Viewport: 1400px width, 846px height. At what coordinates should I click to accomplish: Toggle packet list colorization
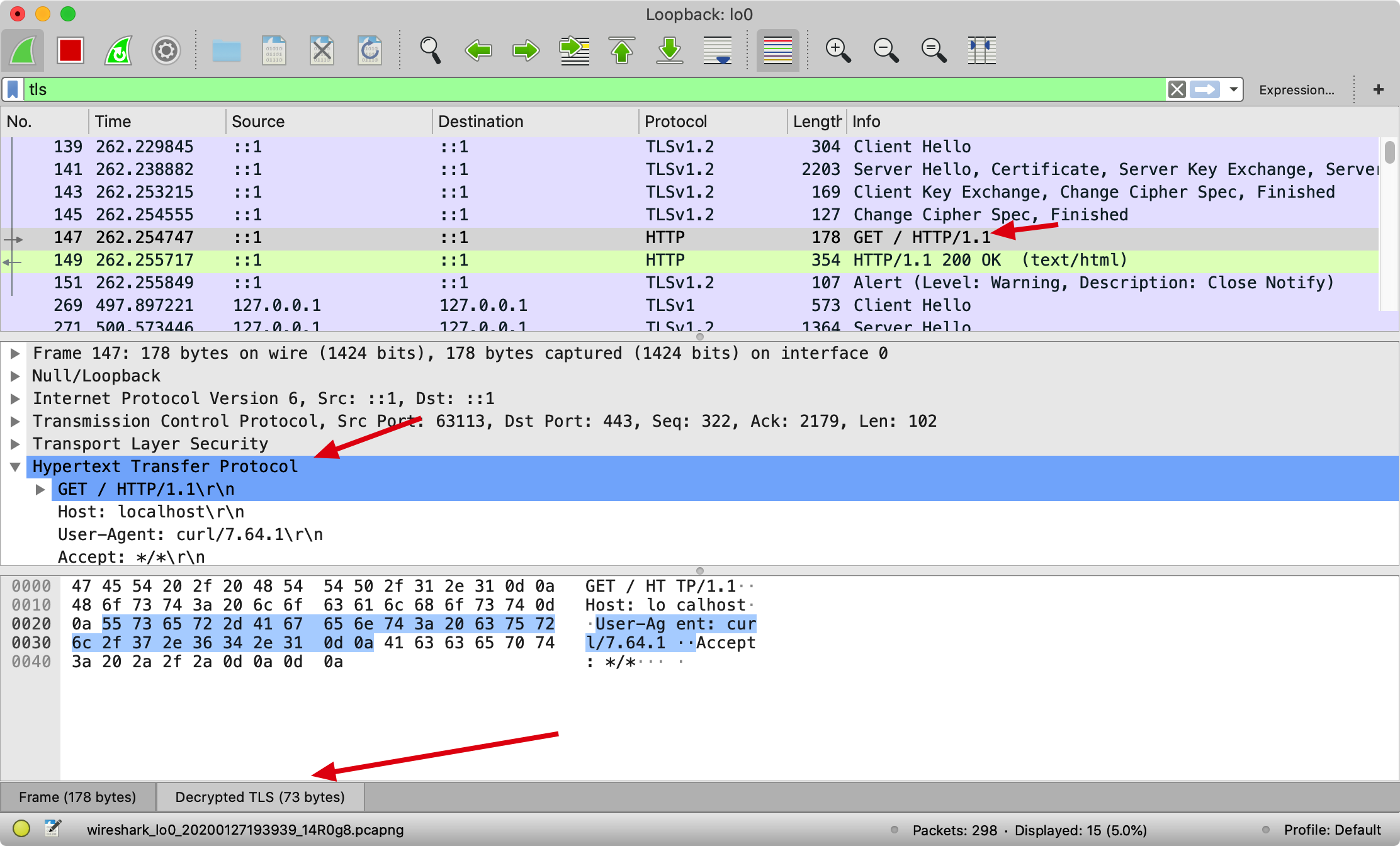(x=777, y=50)
